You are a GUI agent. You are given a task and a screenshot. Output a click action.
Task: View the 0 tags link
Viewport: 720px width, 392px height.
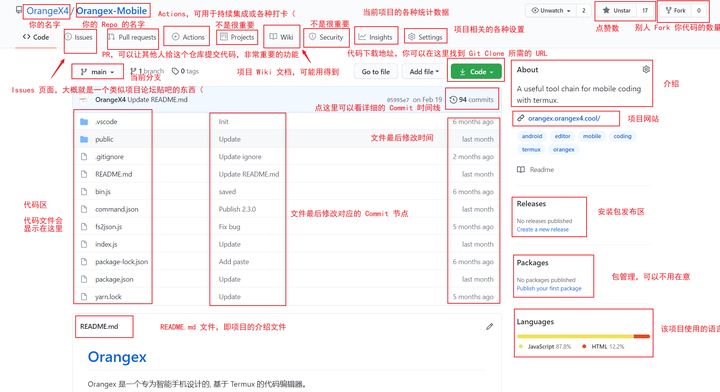[x=186, y=71]
